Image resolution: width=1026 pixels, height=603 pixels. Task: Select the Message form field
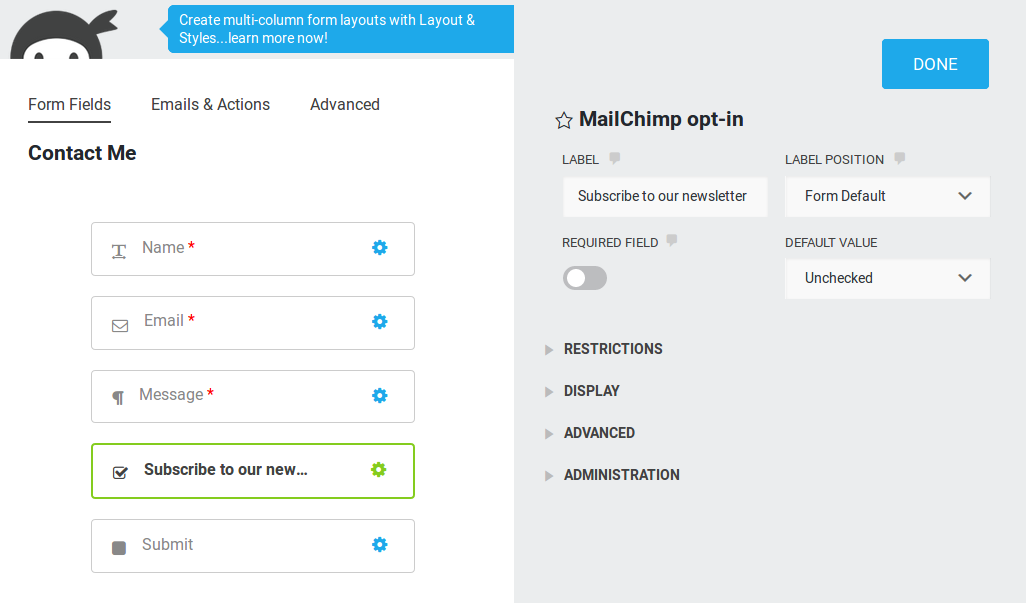(x=253, y=396)
